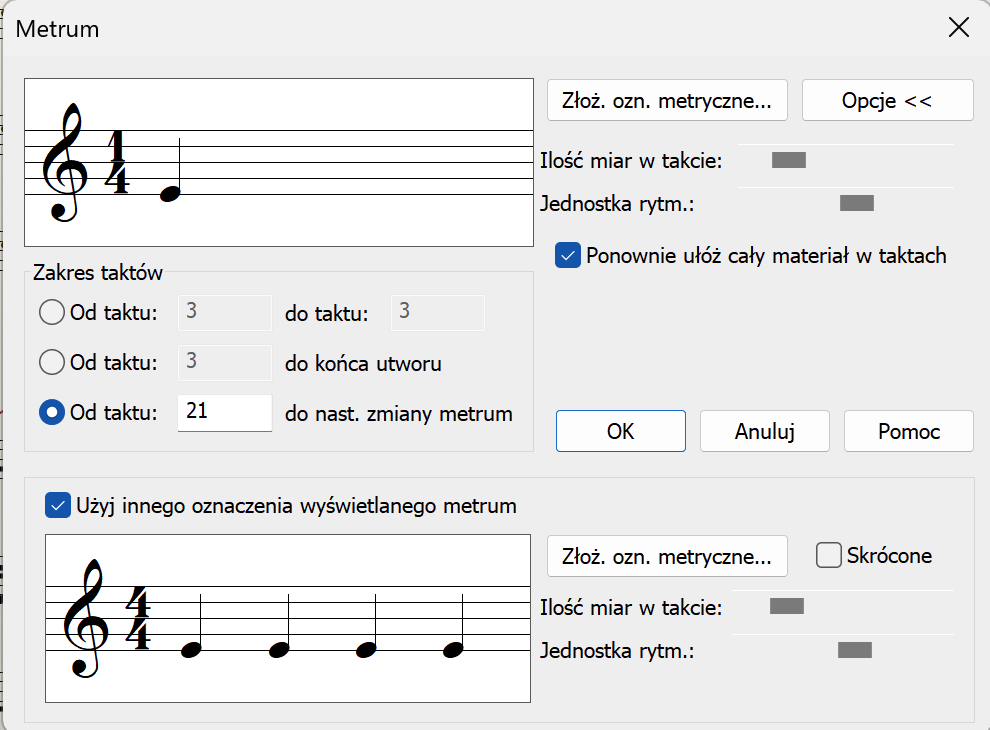Screen dimensions: 990x730
Task: Adjust the lower Ilość miar w takcie slider
Action: (787, 606)
